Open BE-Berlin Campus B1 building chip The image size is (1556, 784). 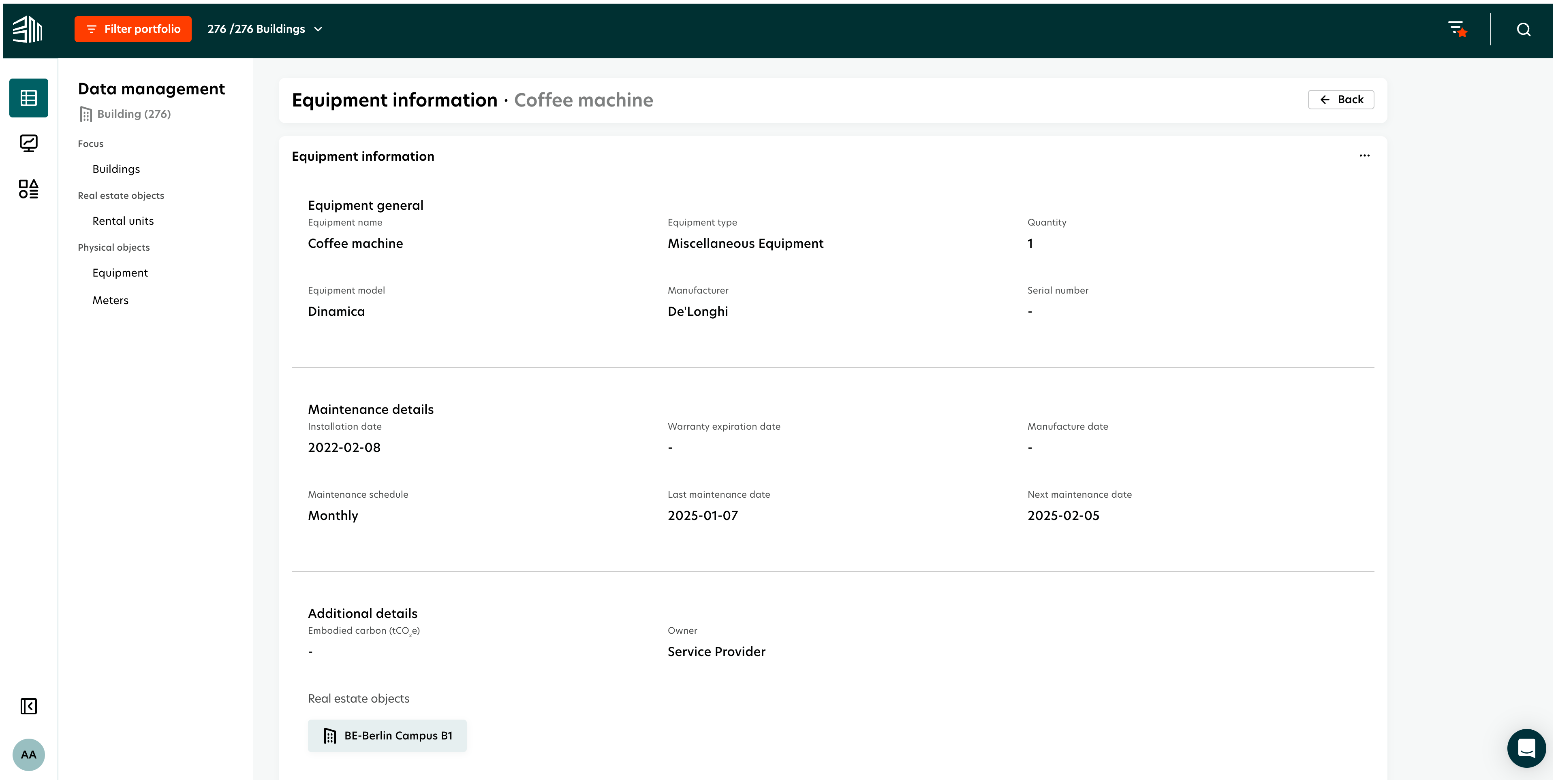click(387, 736)
